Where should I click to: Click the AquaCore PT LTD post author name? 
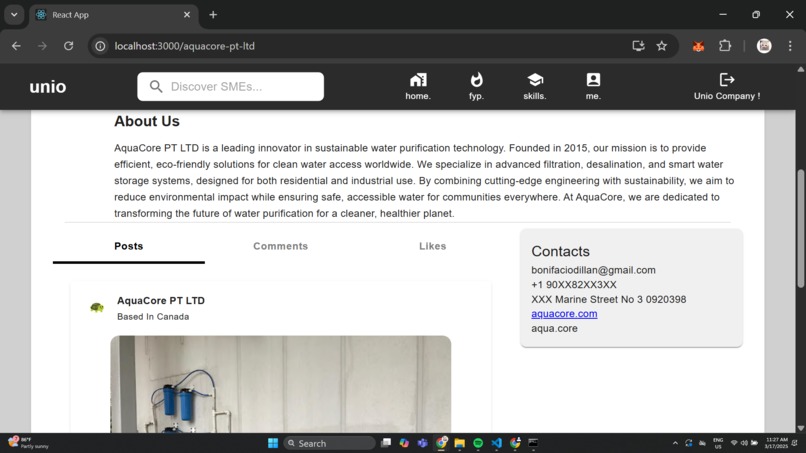tap(161, 301)
